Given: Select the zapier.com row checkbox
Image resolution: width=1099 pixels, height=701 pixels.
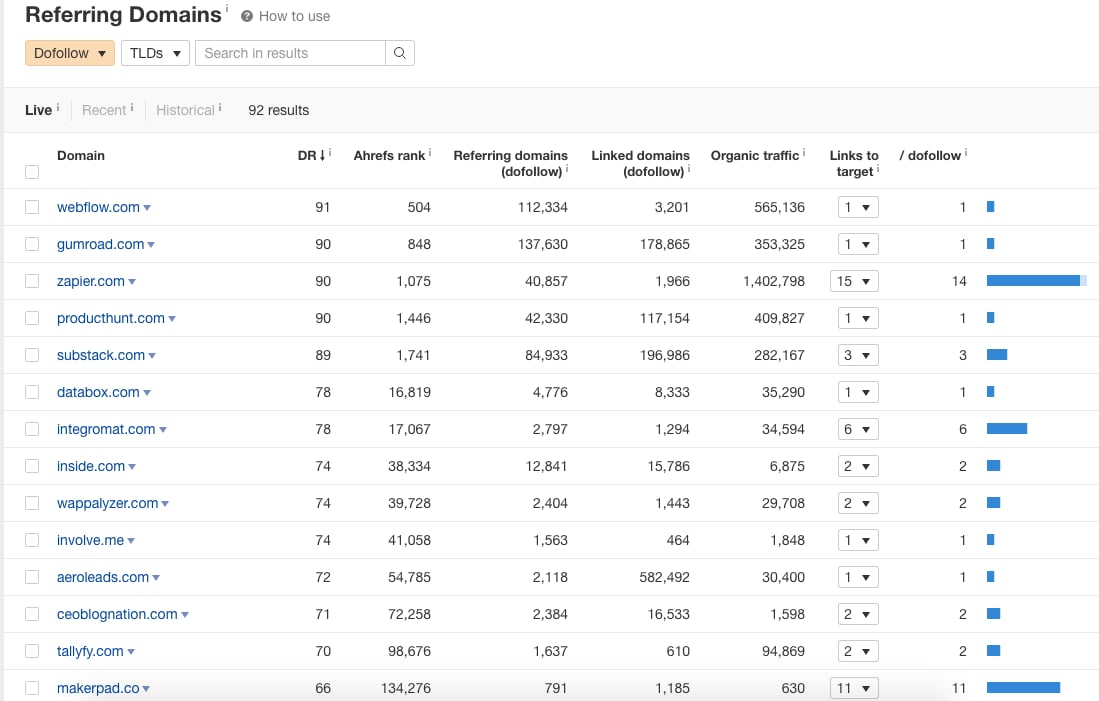Looking at the screenshot, I should point(32,281).
